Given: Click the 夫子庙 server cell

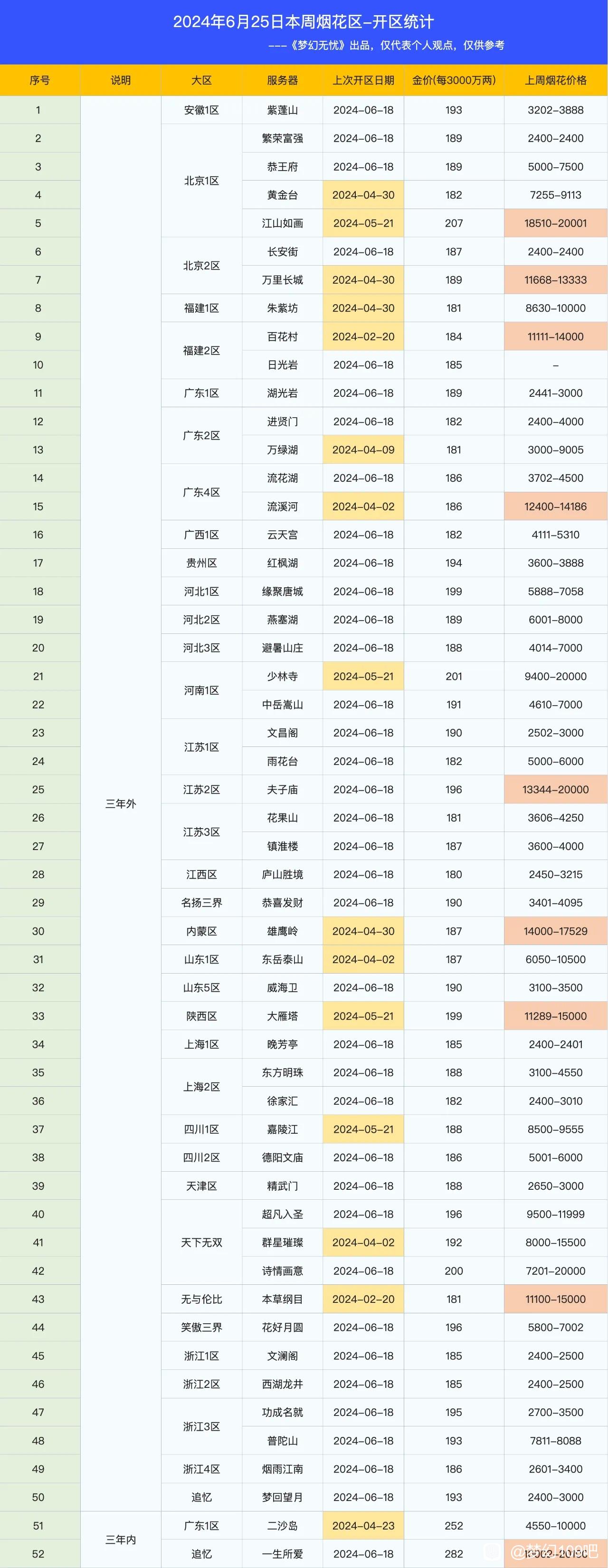Looking at the screenshot, I should pos(283,790).
